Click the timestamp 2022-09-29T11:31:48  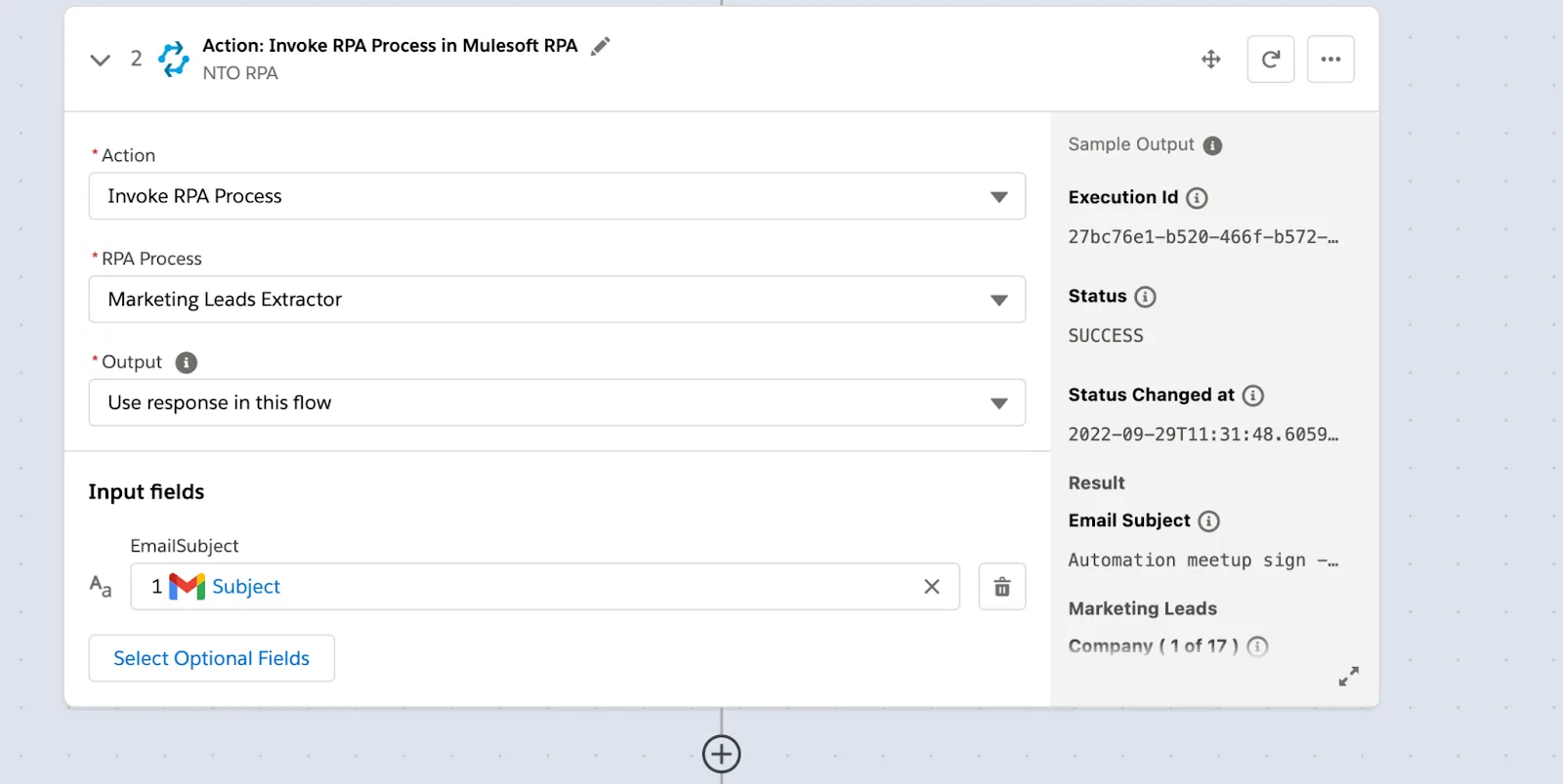[x=1204, y=434]
